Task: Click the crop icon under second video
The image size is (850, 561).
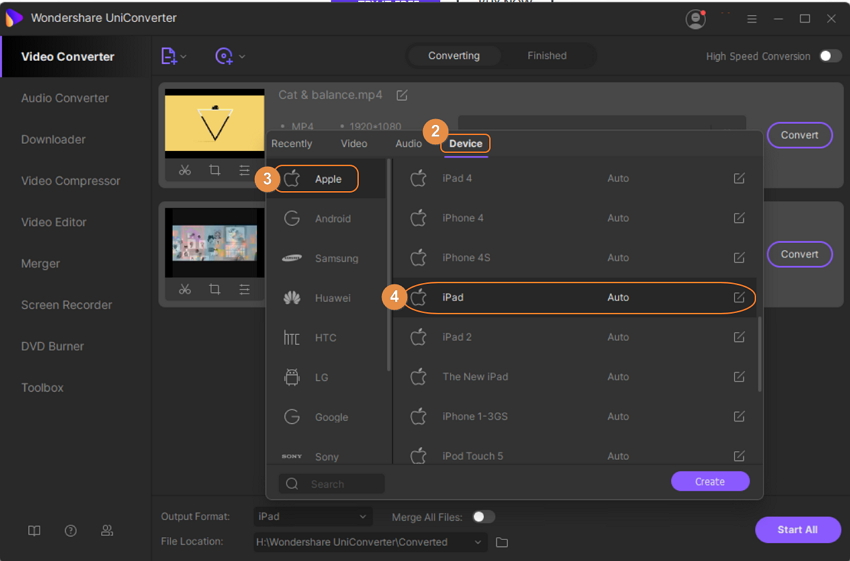Action: pos(214,289)
